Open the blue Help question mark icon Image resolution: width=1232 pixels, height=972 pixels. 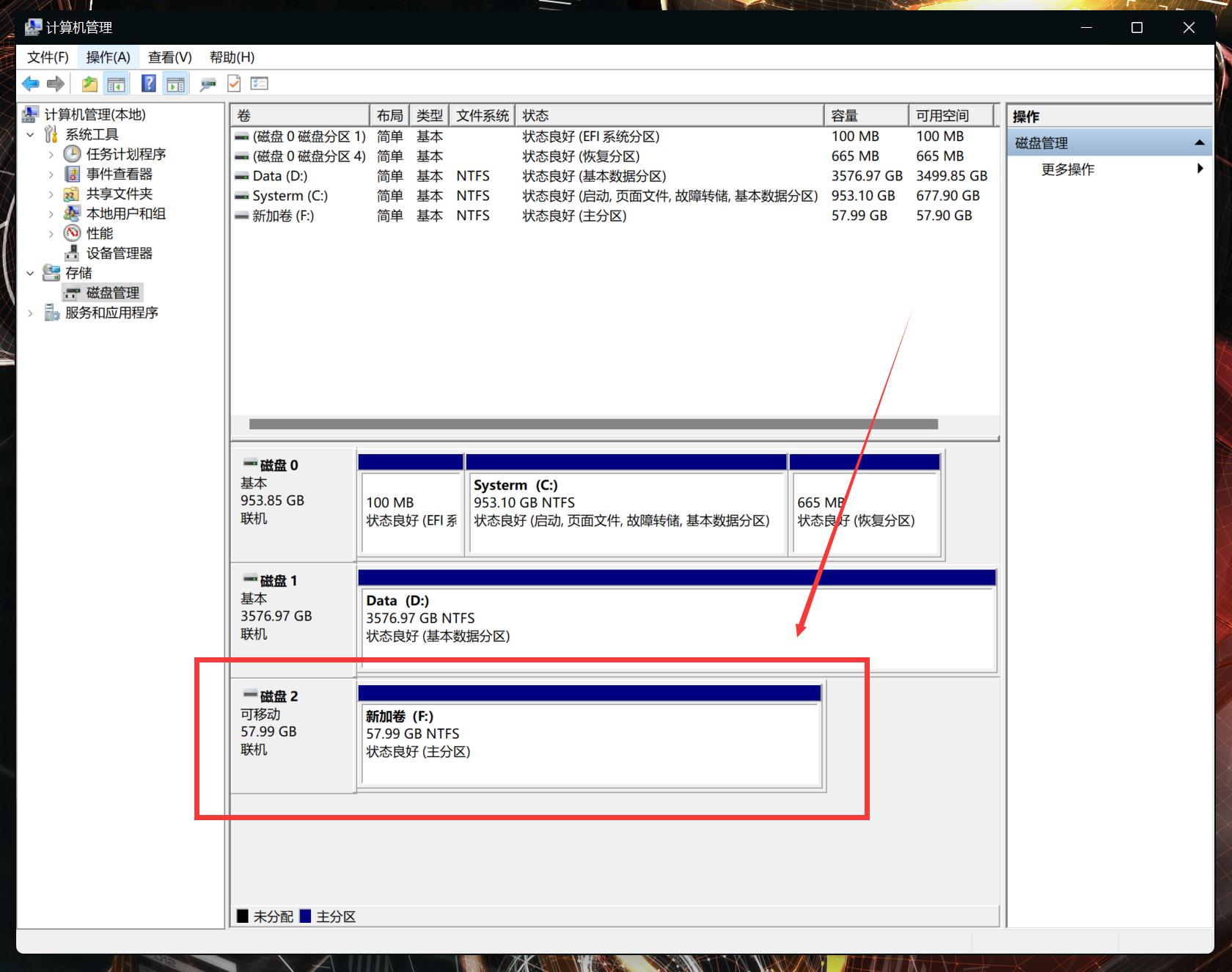148,83
